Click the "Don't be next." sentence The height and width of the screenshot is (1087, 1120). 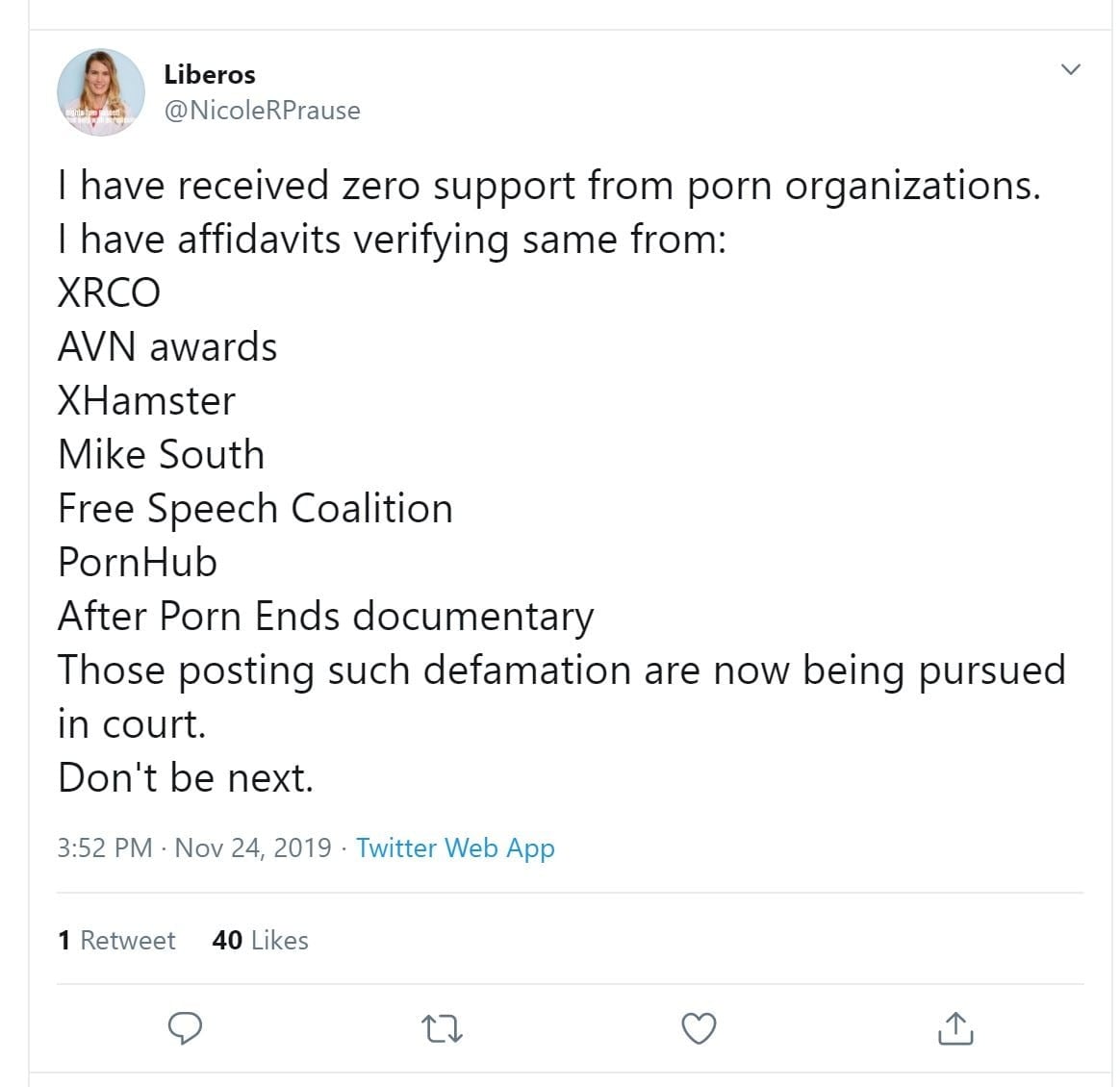(x=186, y=777)
